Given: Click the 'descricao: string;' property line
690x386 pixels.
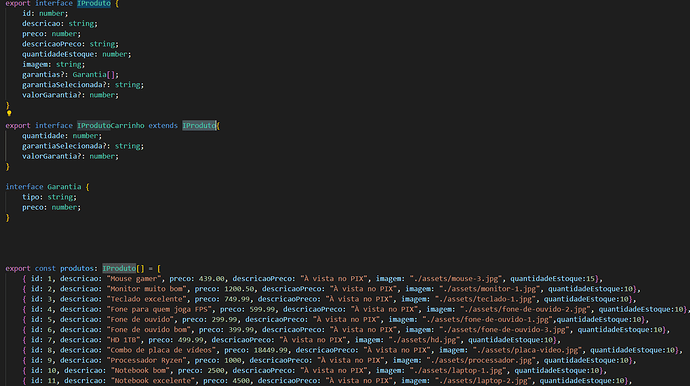Looking at the screenshot, I should point(60,24).
